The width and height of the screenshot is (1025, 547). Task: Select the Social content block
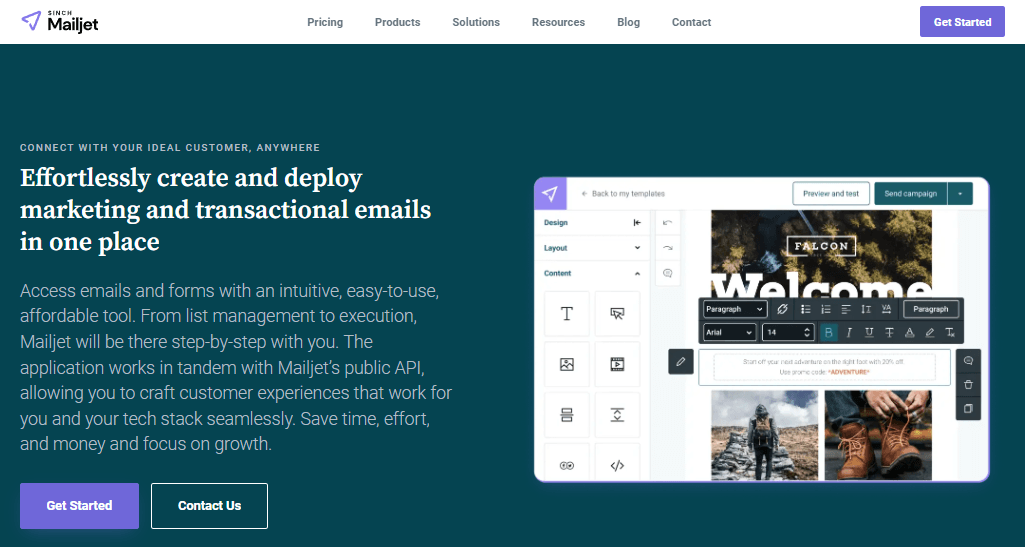tap(567, 463)
